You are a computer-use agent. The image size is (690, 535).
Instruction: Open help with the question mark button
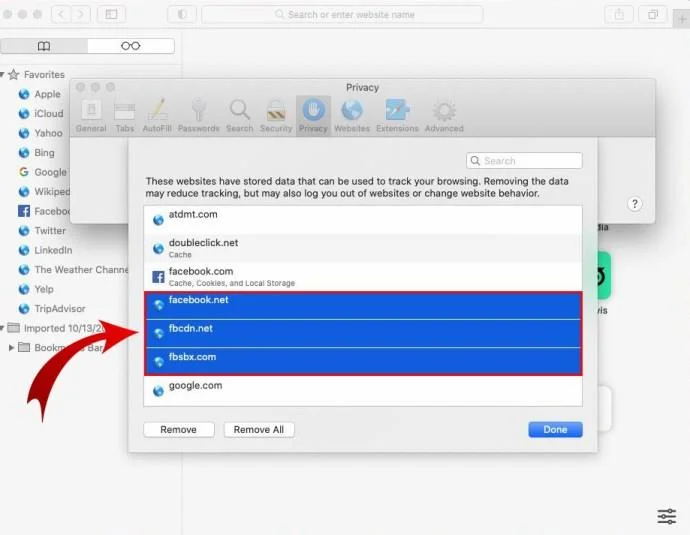[635, 204]
